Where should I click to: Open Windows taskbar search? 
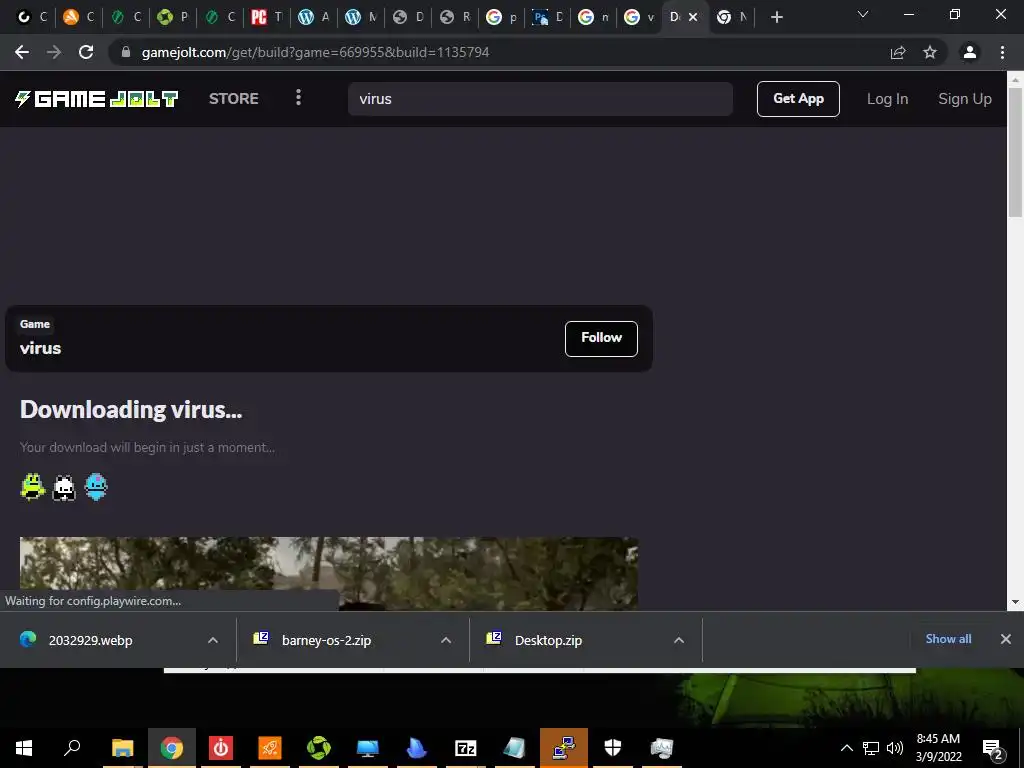point(72,748)
